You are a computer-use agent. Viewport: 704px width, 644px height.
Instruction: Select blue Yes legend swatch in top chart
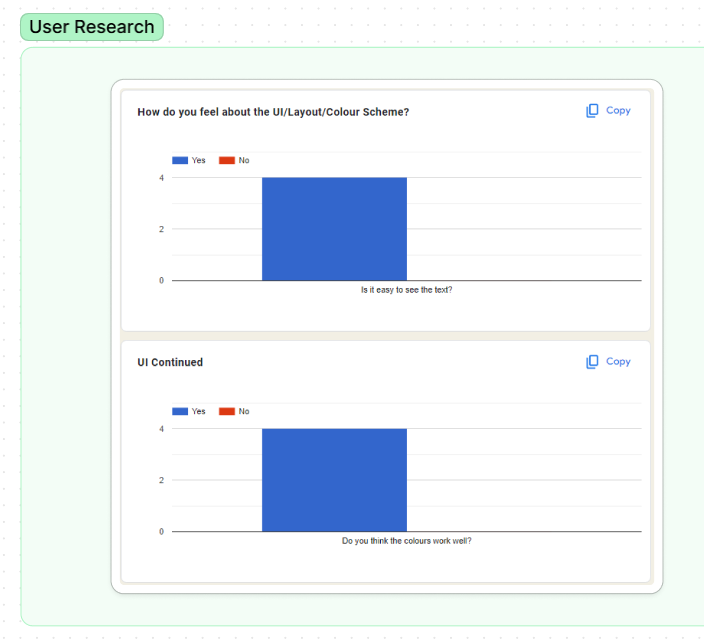tap(180, 161)
